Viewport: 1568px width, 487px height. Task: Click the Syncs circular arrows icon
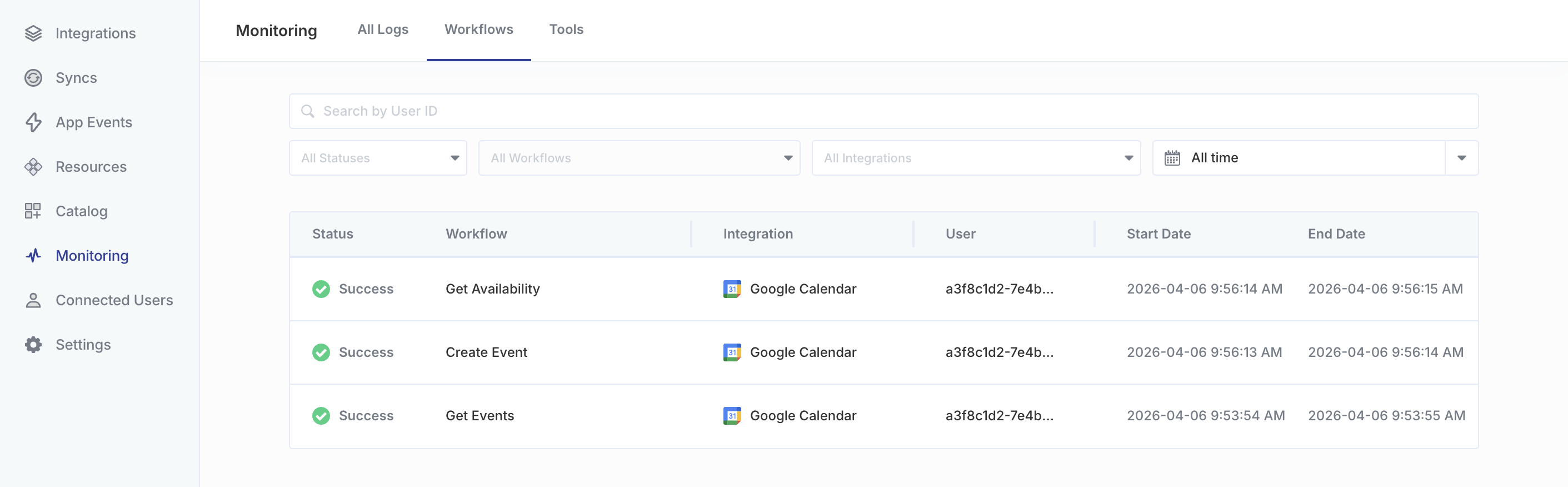pos(33,78)
